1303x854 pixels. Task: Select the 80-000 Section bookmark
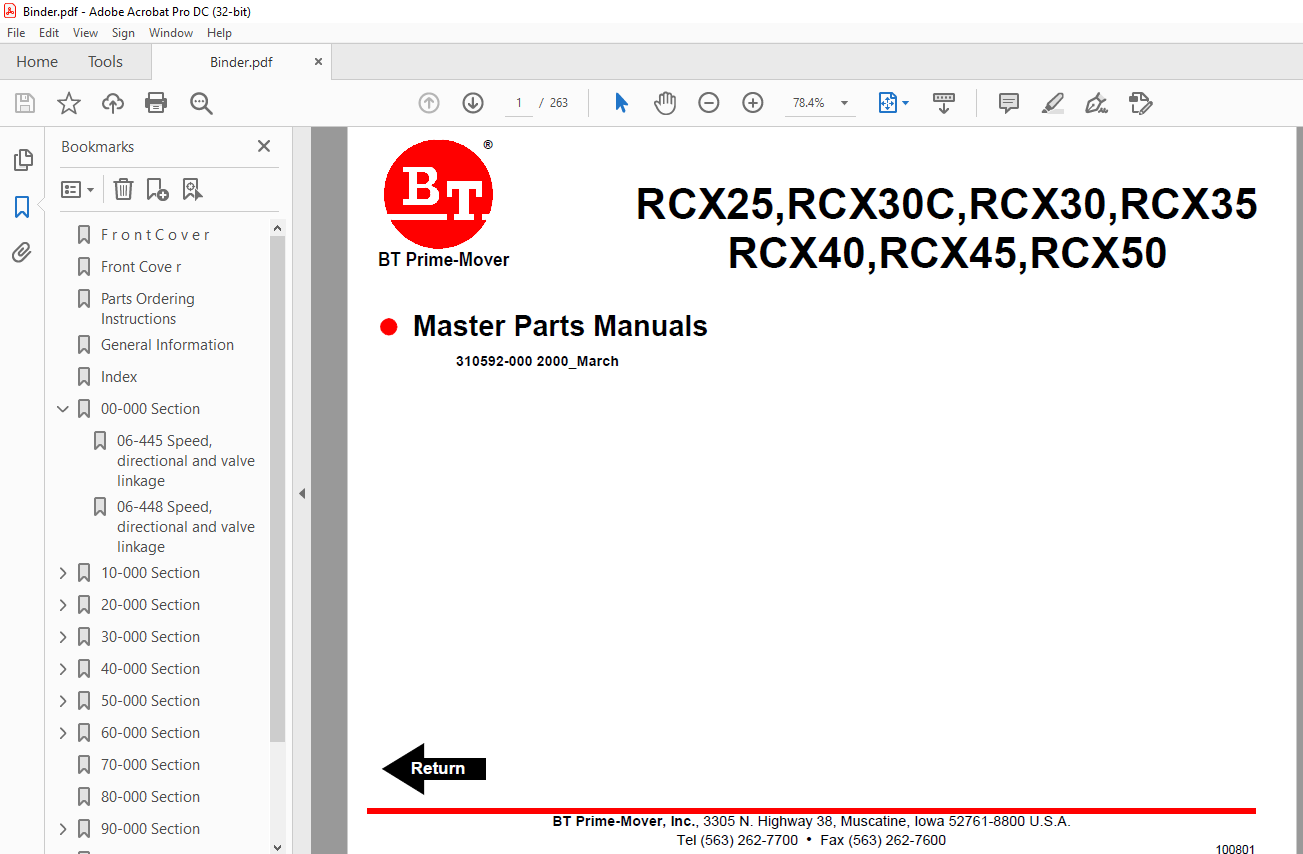(150, 797)
